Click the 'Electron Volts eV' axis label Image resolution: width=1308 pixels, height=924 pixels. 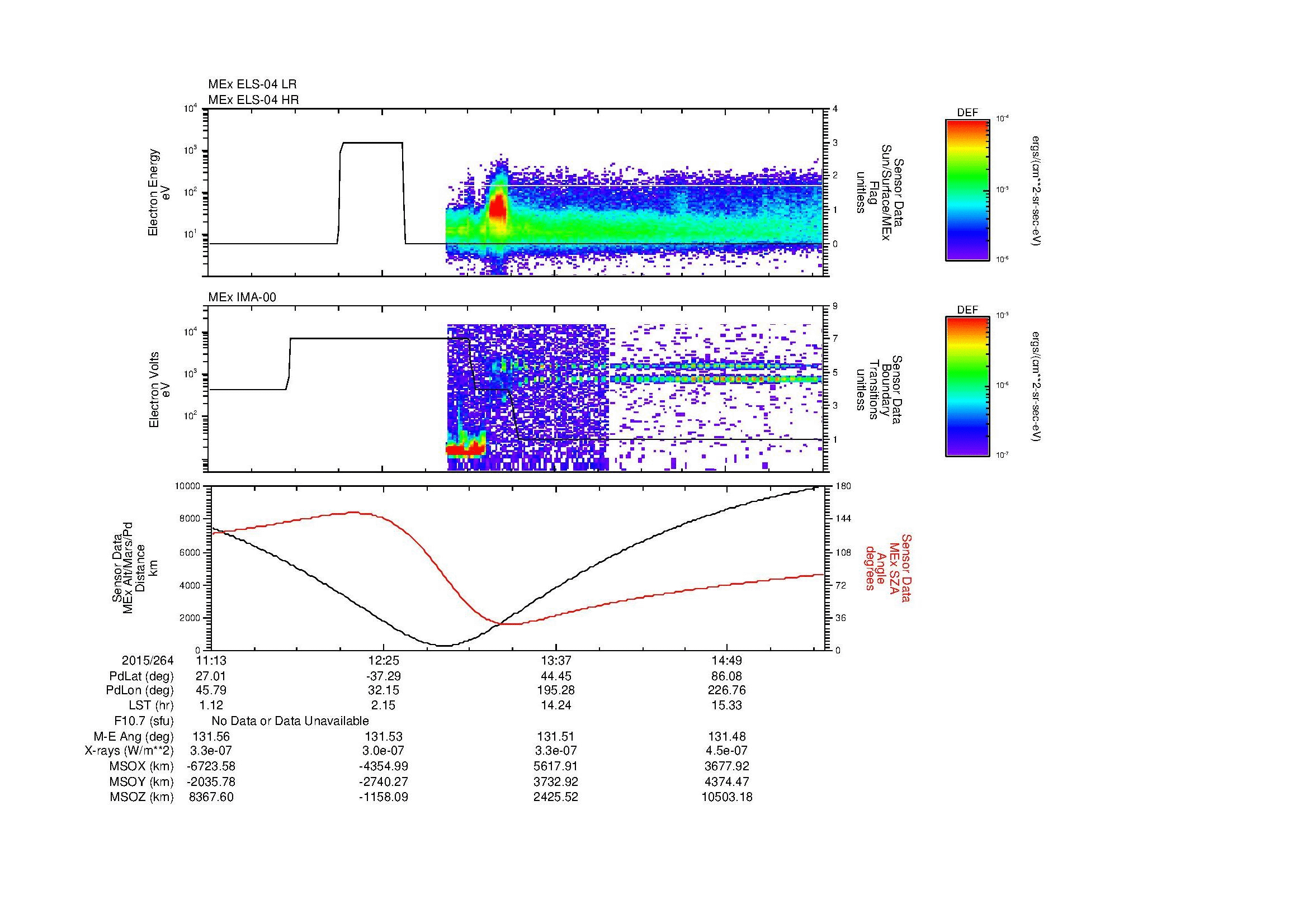tap(159, 390)
